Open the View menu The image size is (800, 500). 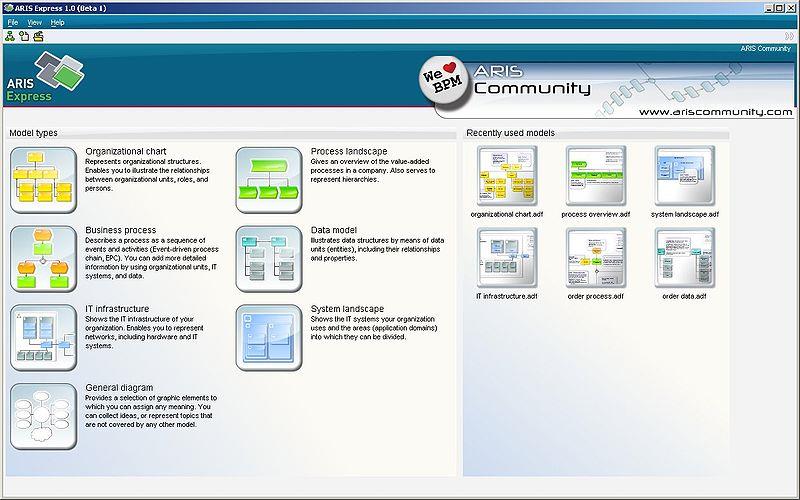pos(34,22)
